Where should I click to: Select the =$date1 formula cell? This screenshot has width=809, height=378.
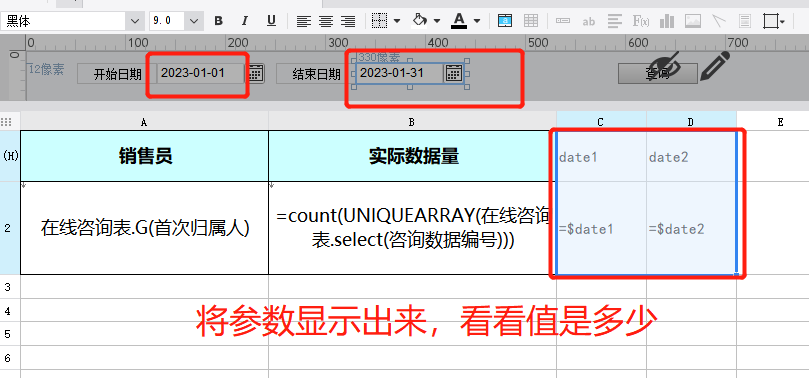pyautogui.click(x=602, y=228)
